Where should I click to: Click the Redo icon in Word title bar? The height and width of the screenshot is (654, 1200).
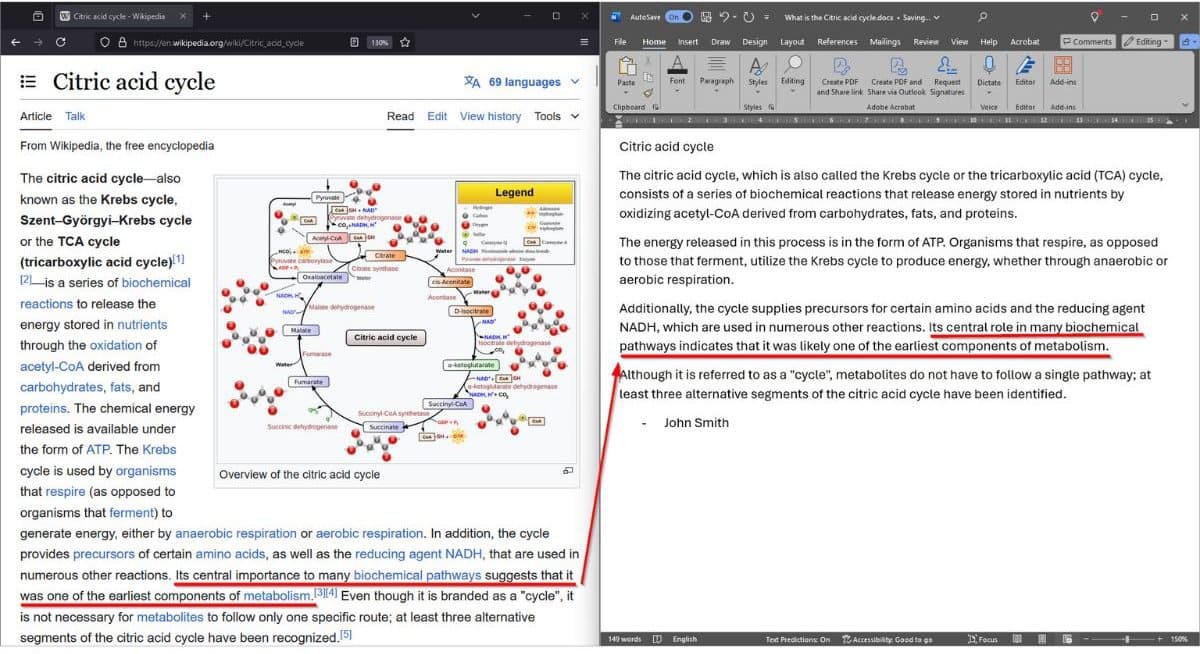coord(748,17)
